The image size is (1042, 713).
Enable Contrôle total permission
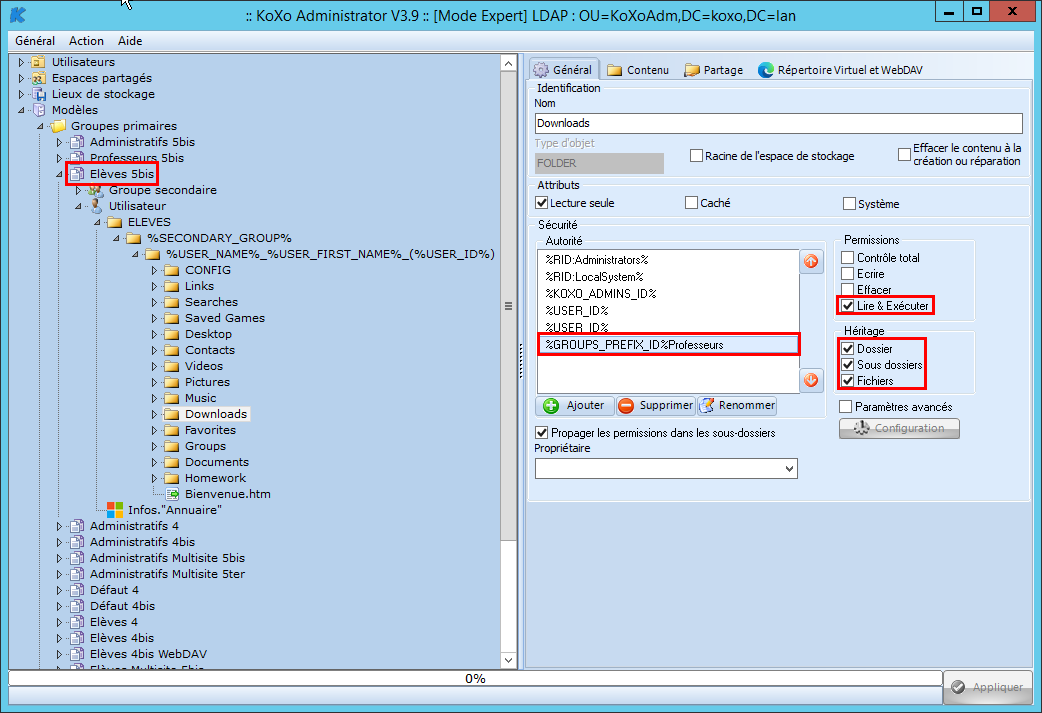coord(848,257)
